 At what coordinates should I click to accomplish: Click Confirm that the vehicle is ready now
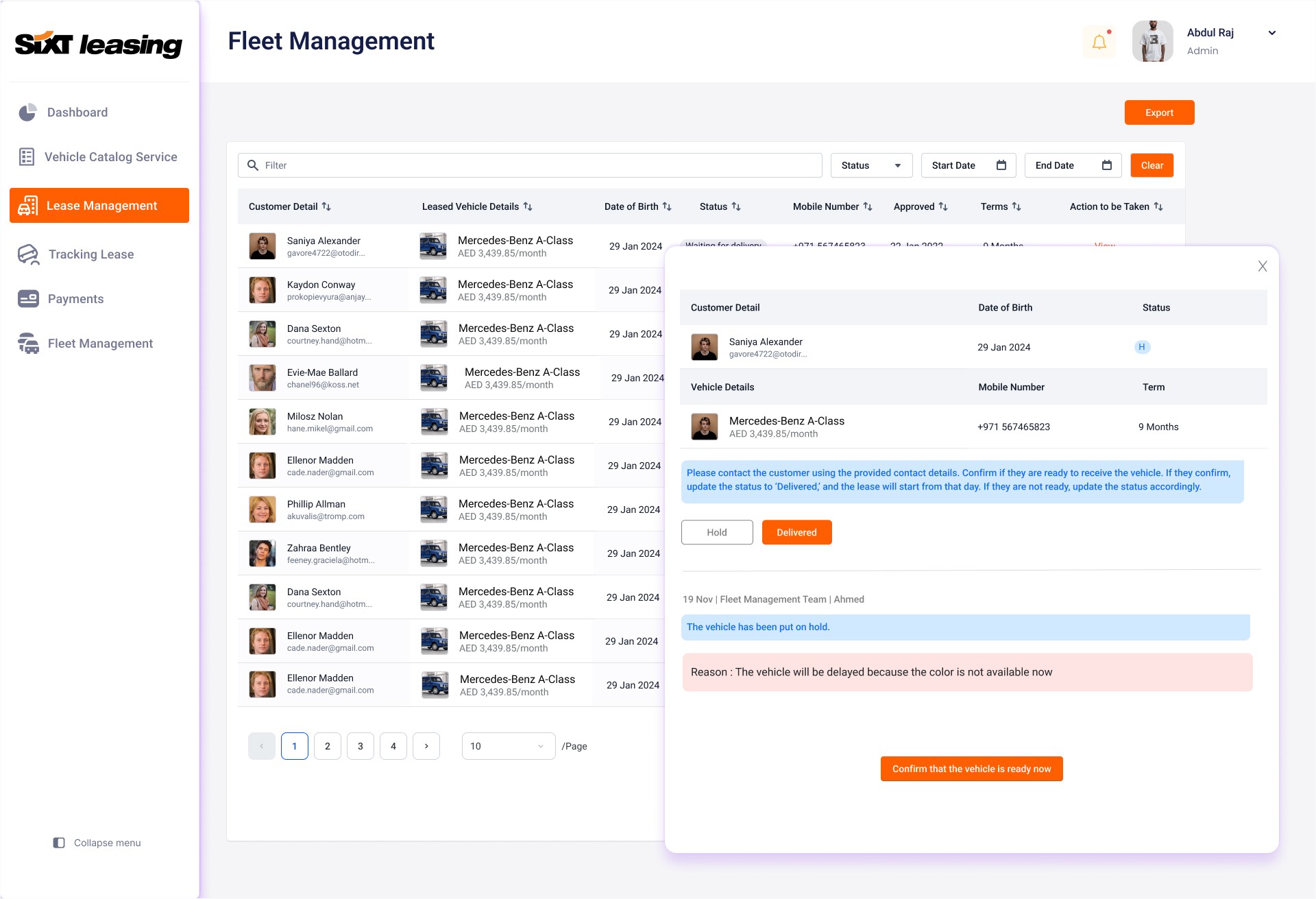(x=971, y=769)
